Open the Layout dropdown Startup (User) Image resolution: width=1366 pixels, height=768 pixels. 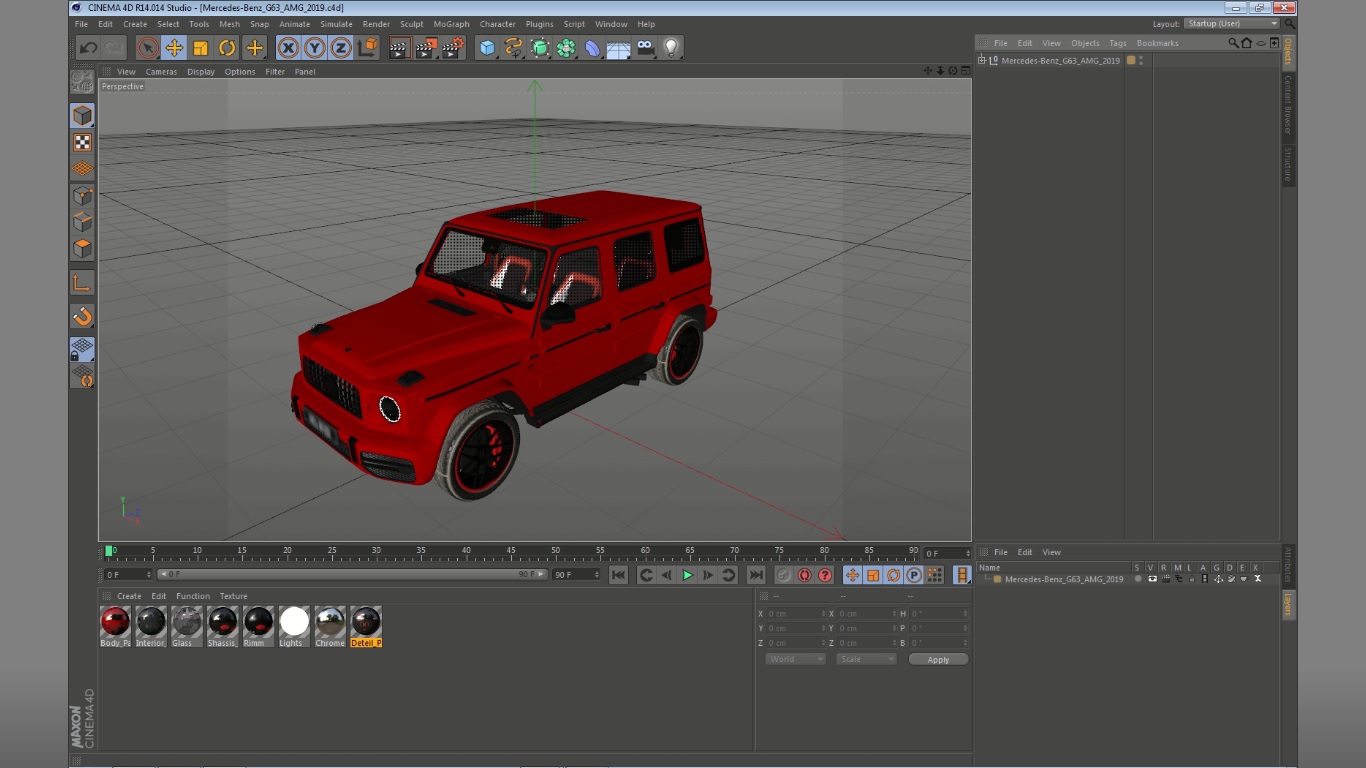pos(1232,24)
